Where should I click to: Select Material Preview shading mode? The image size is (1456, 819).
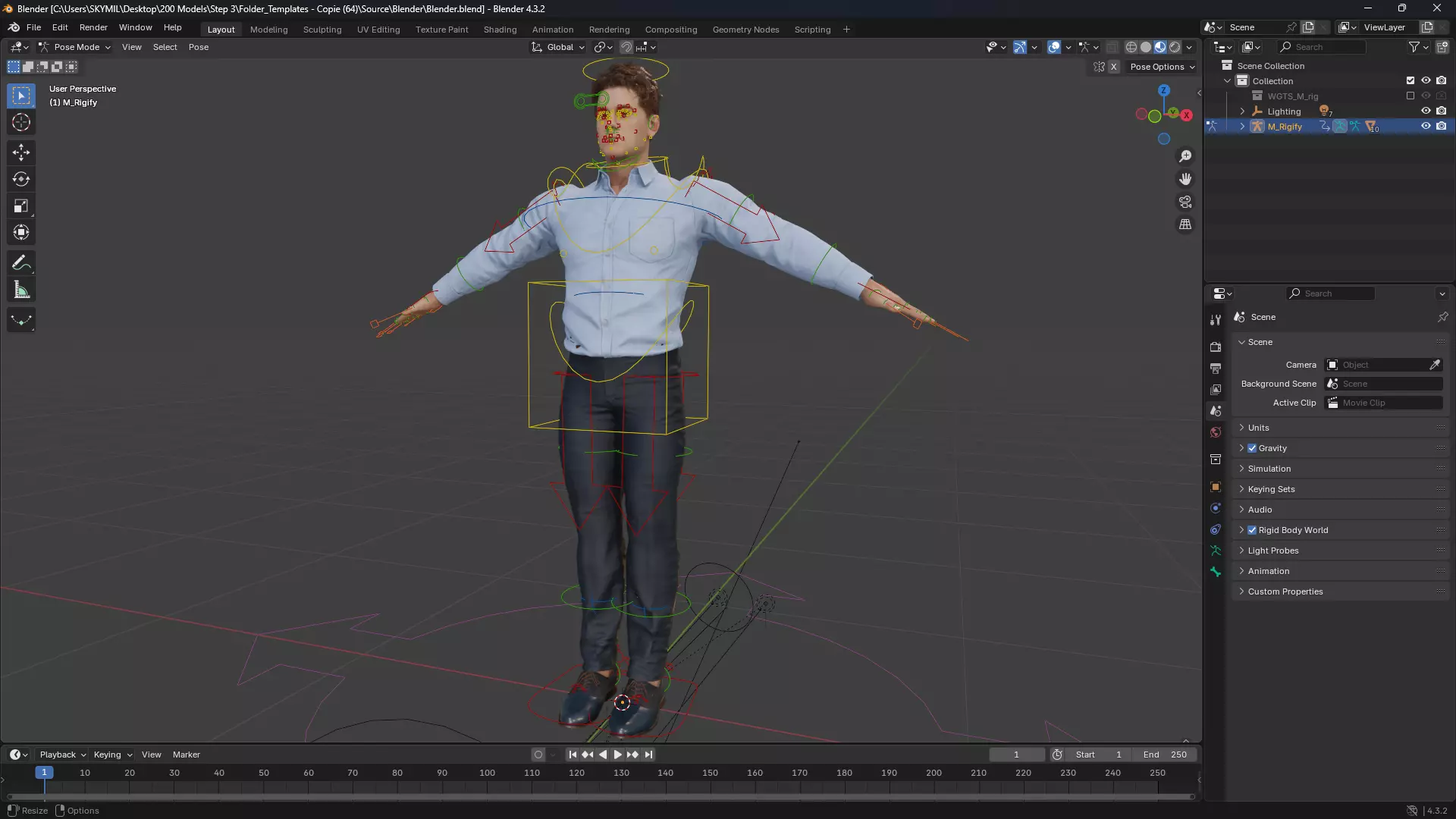pos(1160,47)
